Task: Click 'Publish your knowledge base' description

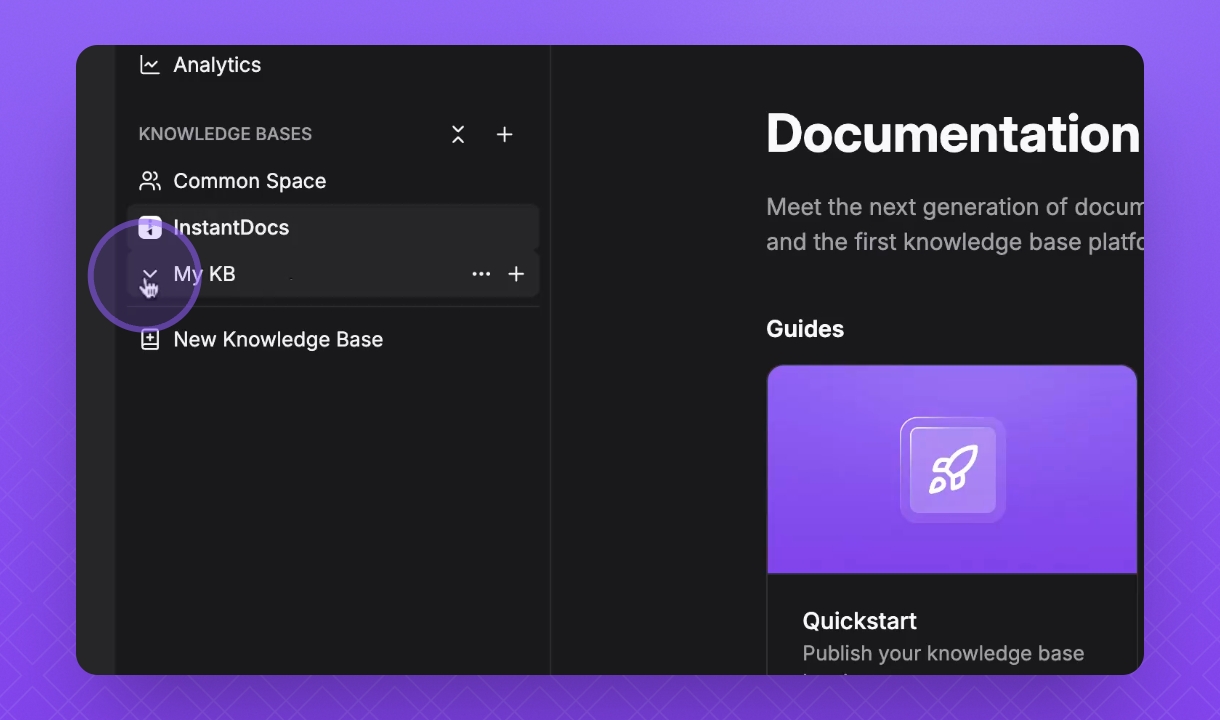Action: tap(943, 654)
